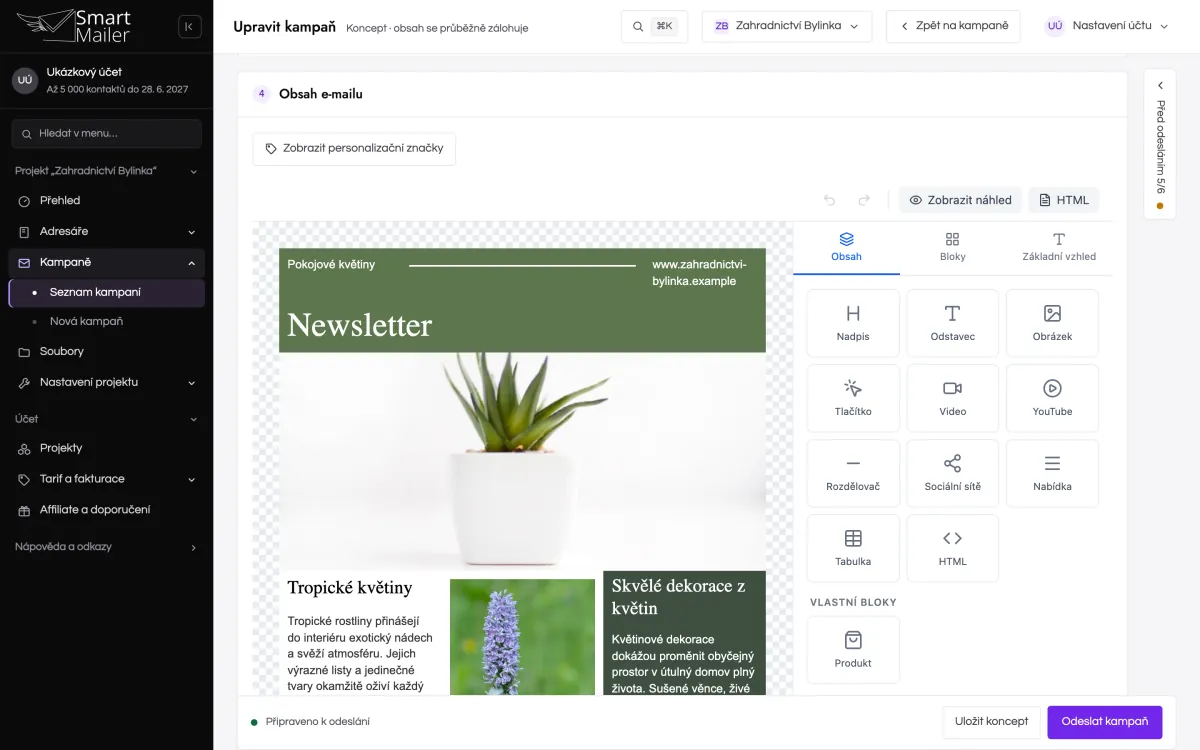Switch to the Obsah tab
Viewport: 1200px width, 750px height.
tap(846, 247)
